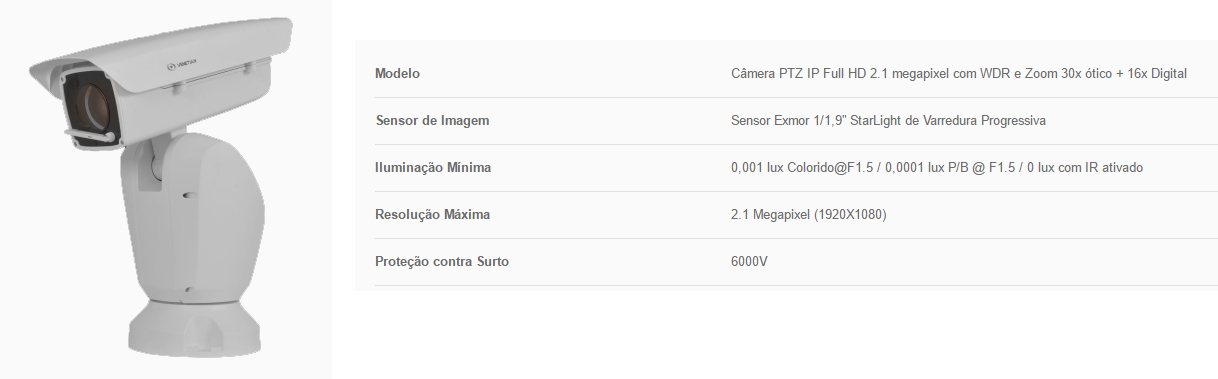
Task: Click the Câmera PTZ IP Full HD description
Action: [959, 74]
